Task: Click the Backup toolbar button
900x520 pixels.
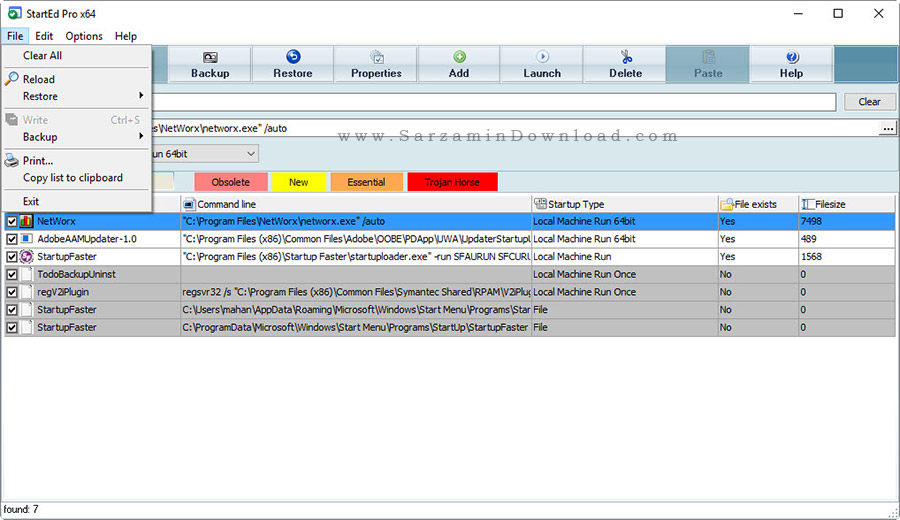Action: (210, 65)
